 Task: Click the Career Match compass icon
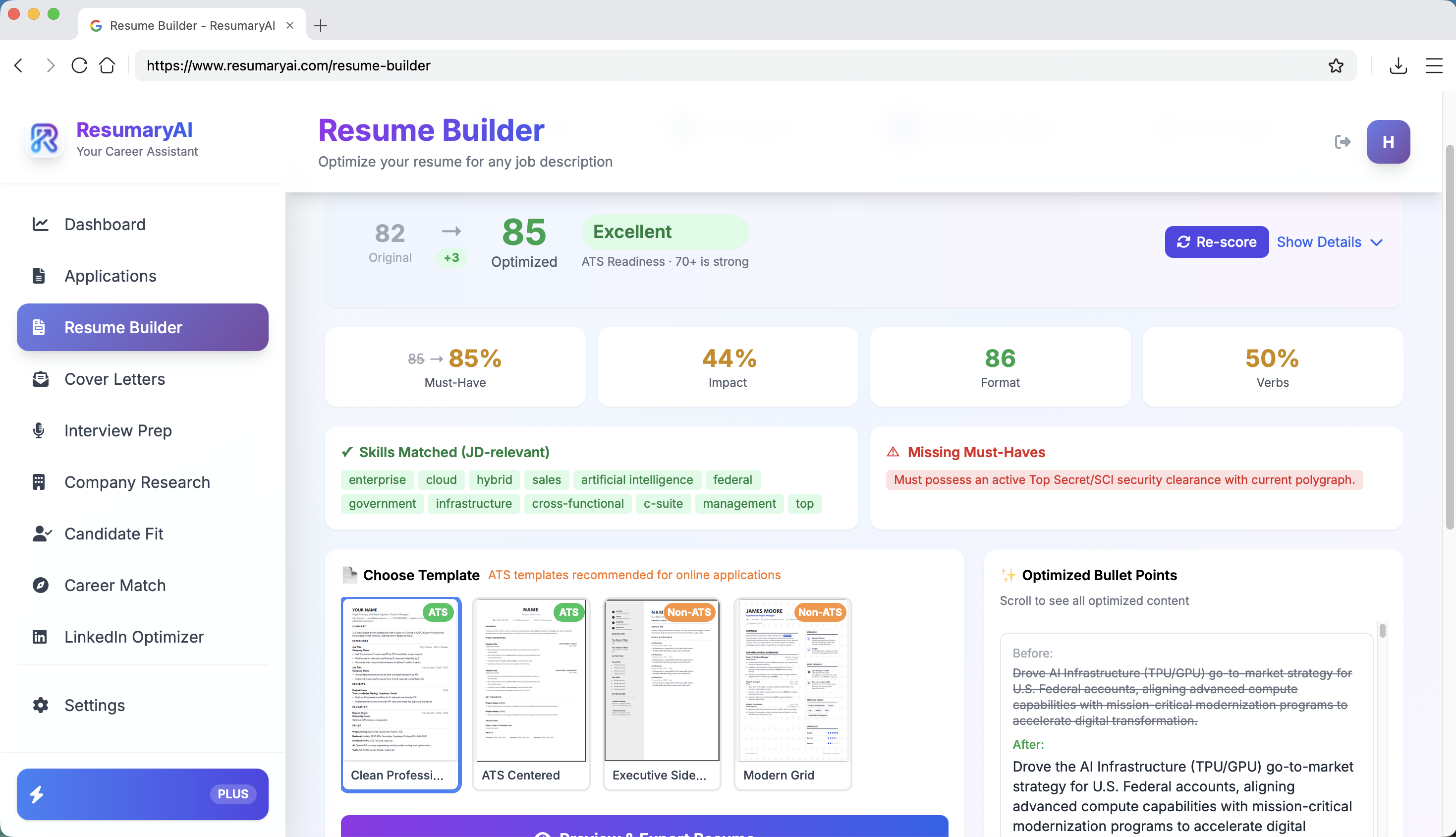(40, 585)
